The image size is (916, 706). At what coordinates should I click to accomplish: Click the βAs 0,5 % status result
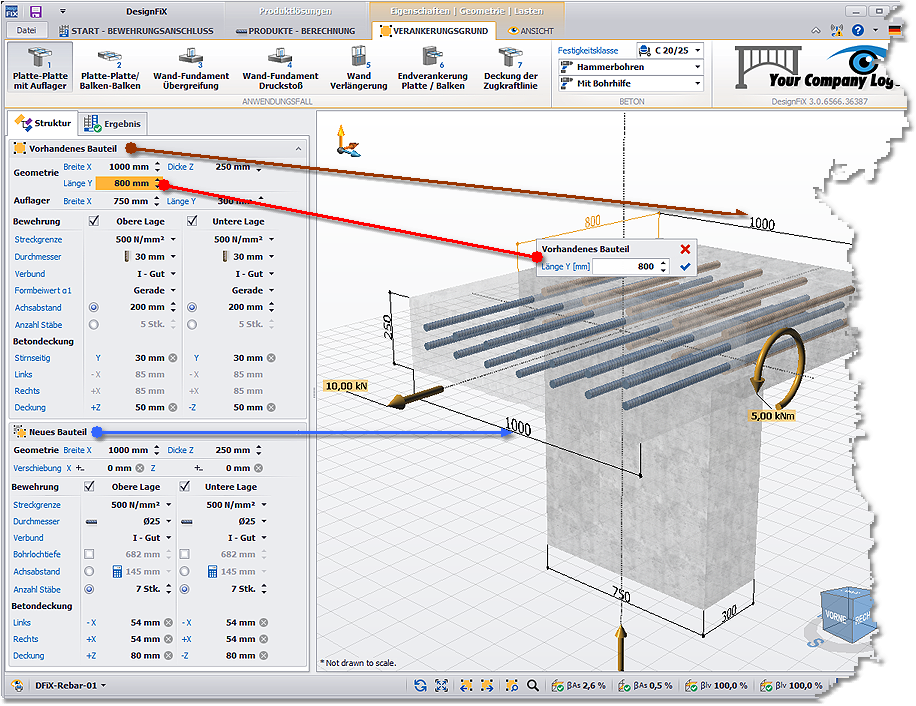click(x=646, y=686)
